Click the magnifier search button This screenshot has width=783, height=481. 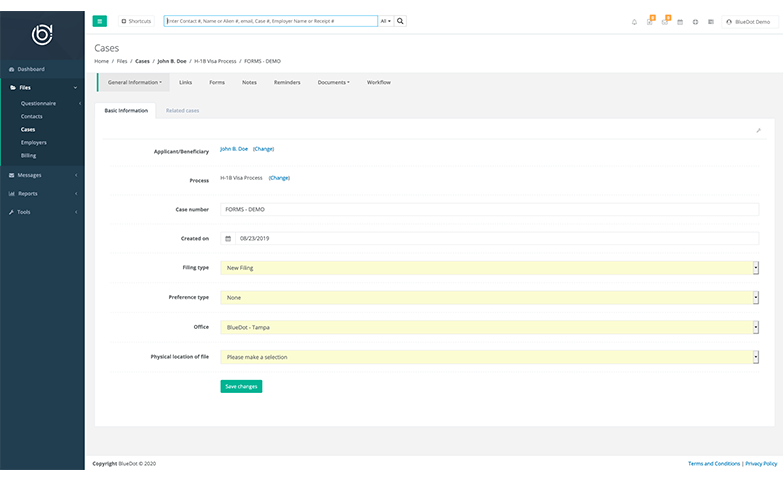click(x=400, y=21)
